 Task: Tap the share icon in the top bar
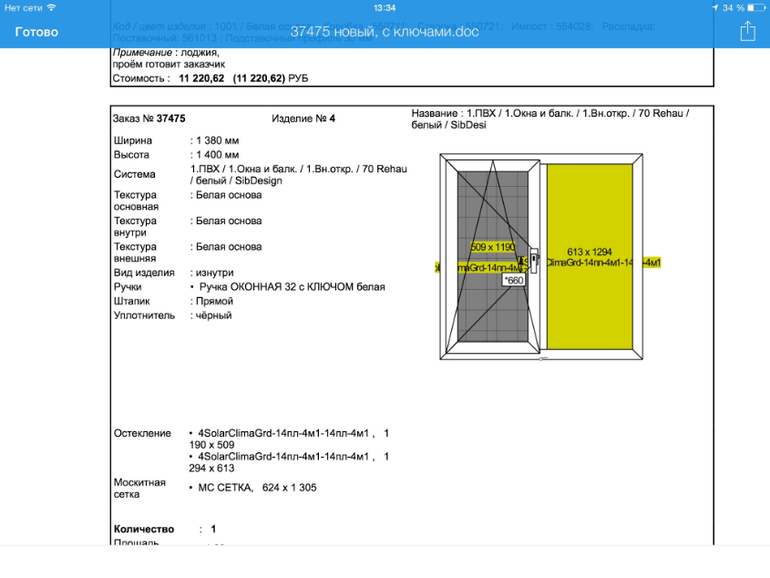coord(746,32)
